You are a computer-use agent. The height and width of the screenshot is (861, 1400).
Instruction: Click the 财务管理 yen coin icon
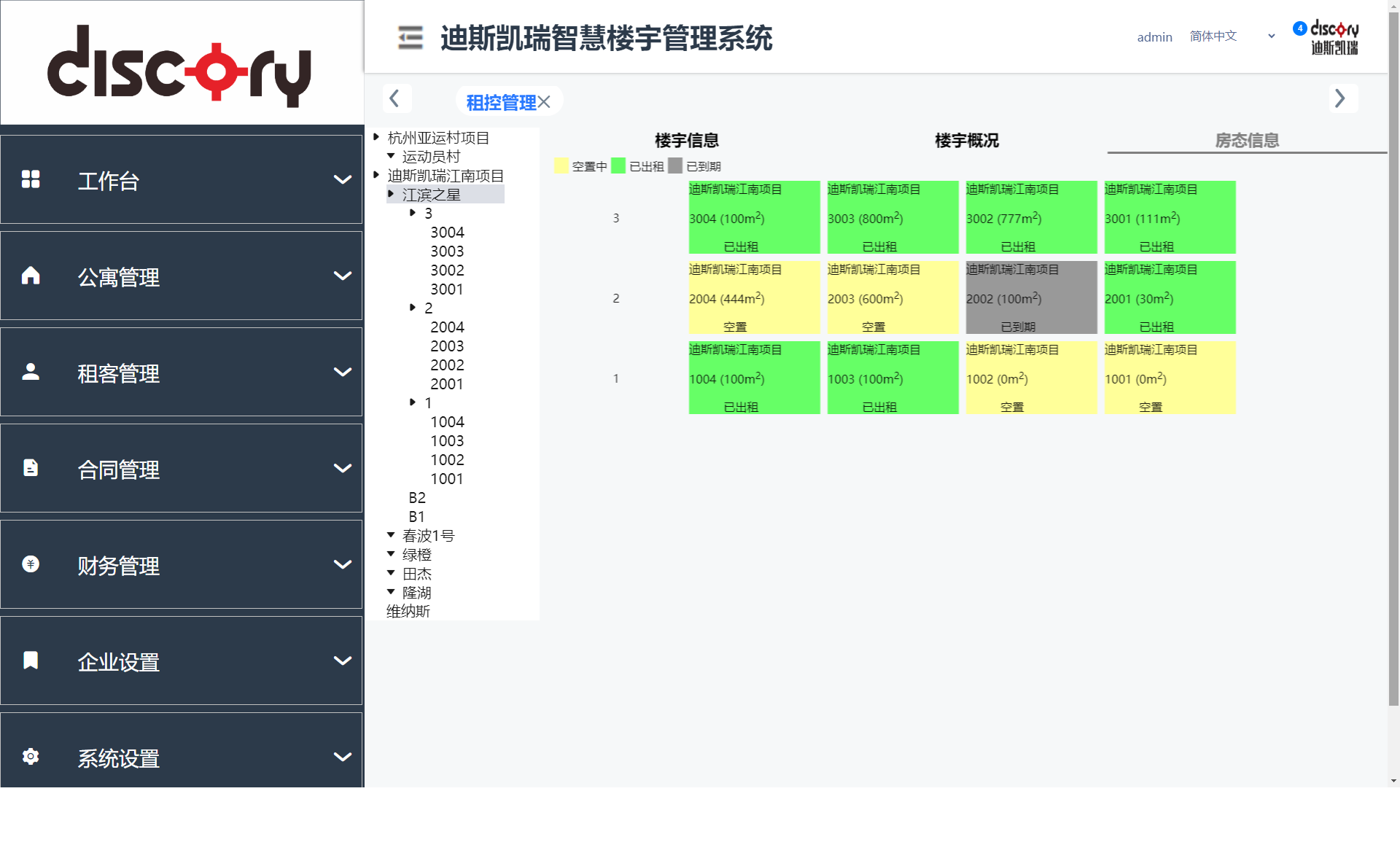click(x=31, y=564)
